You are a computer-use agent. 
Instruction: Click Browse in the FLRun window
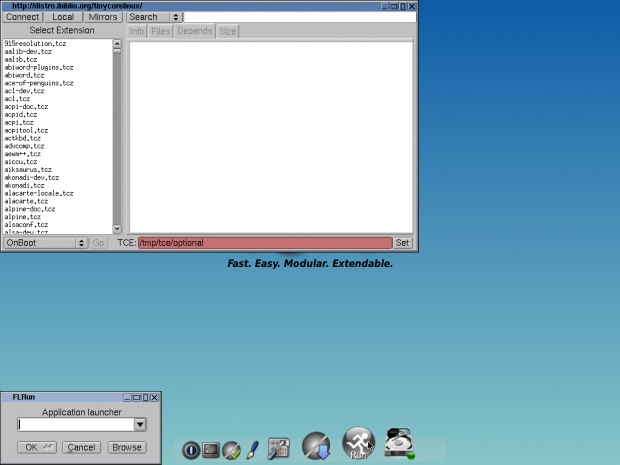pos(127,447)
